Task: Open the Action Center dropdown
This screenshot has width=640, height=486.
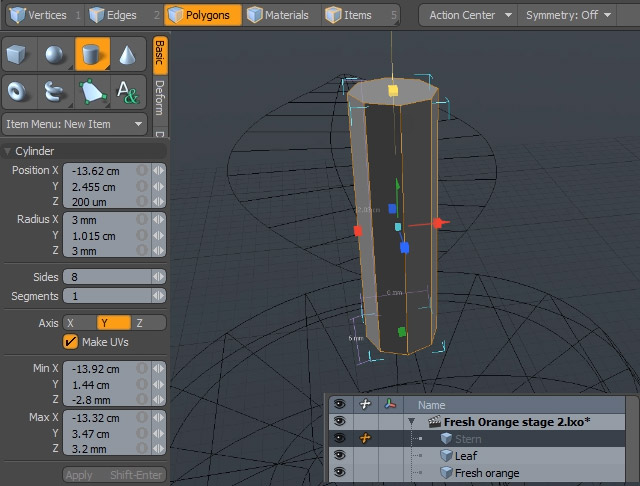Action: (x=468, y=15)
